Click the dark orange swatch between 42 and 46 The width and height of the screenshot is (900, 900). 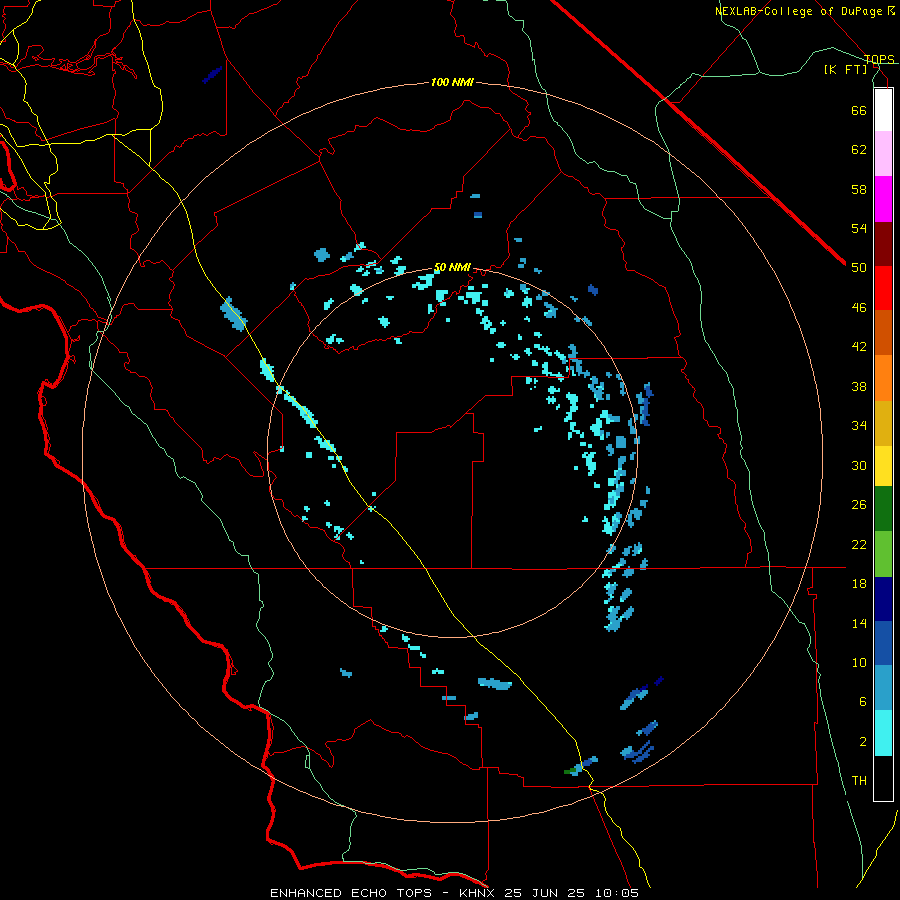883,333
